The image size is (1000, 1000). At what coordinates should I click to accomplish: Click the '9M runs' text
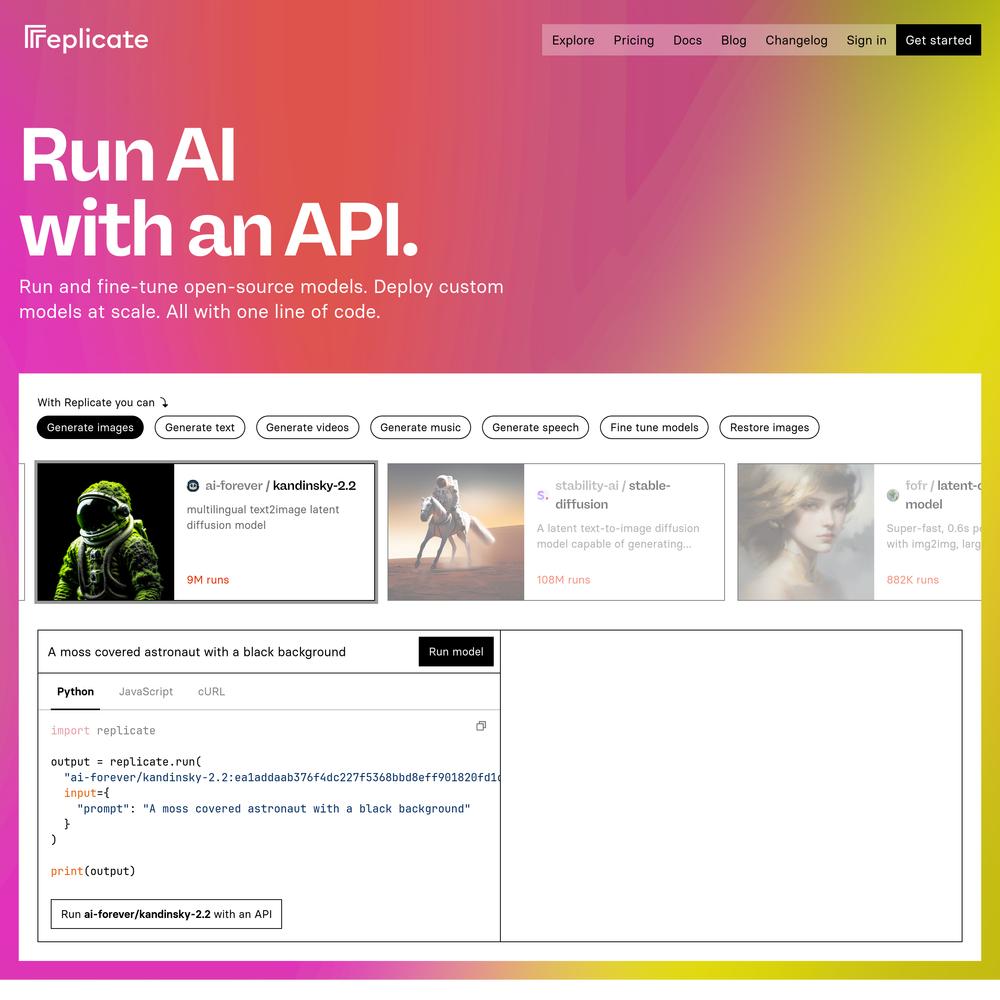pos(208,580)
